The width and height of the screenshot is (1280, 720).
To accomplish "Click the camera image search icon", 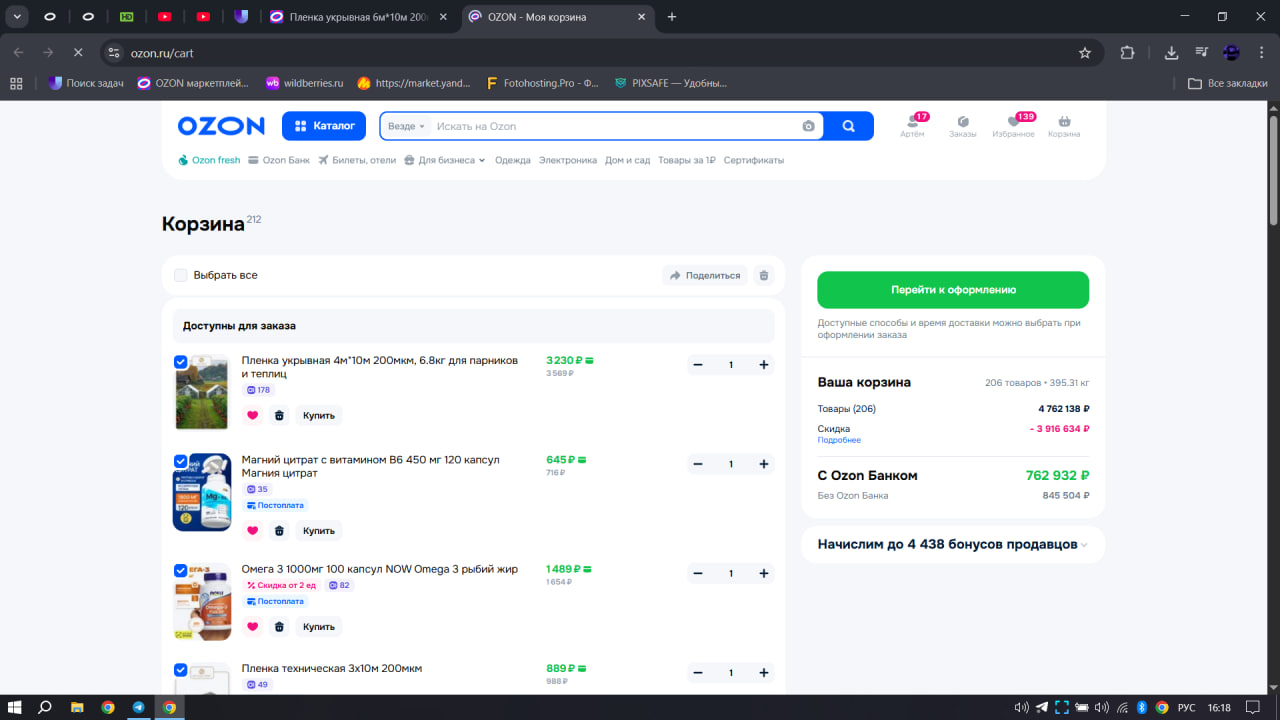I will [808, 126].
